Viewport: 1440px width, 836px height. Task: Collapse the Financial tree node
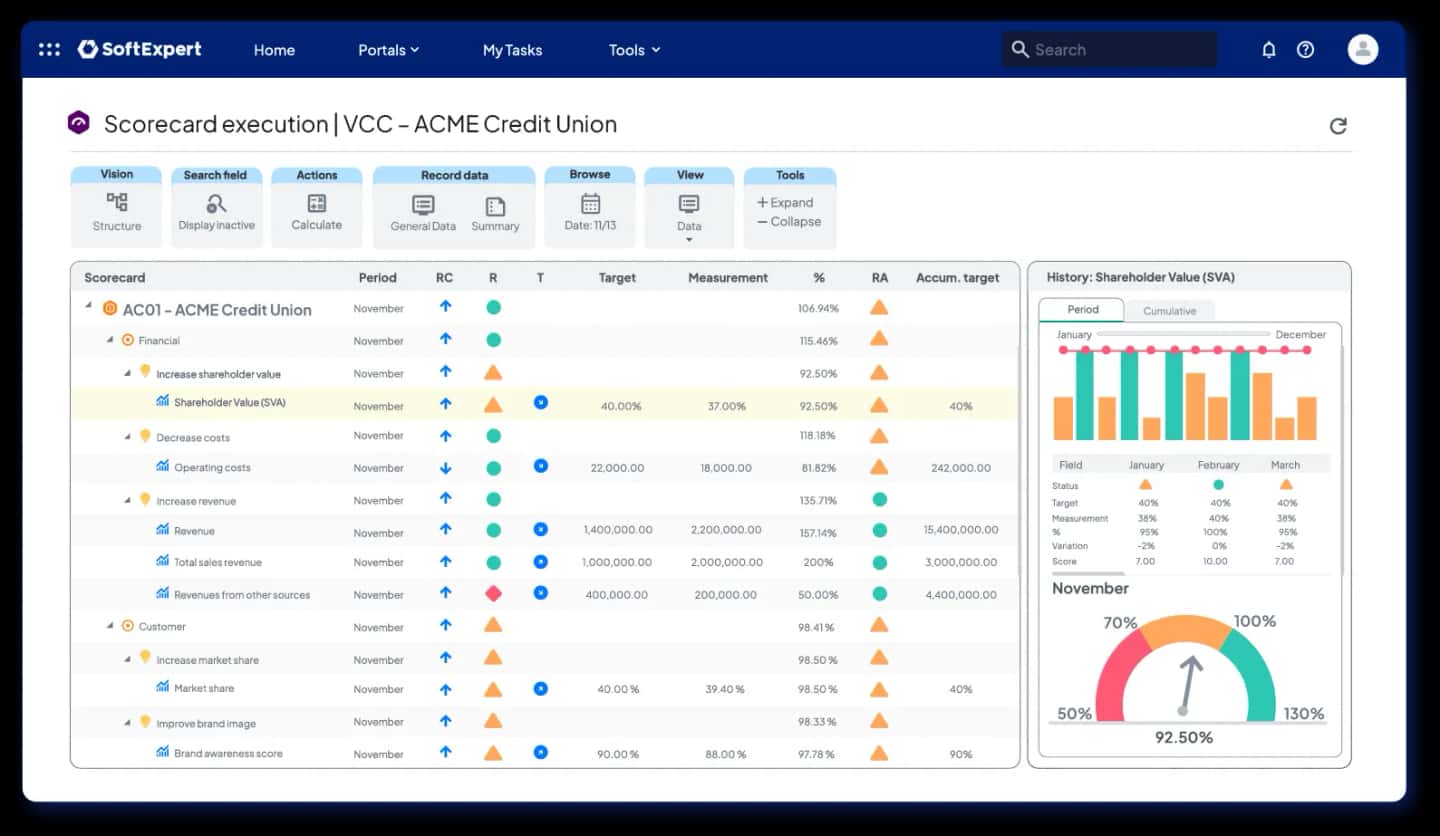tap(110, 340)
